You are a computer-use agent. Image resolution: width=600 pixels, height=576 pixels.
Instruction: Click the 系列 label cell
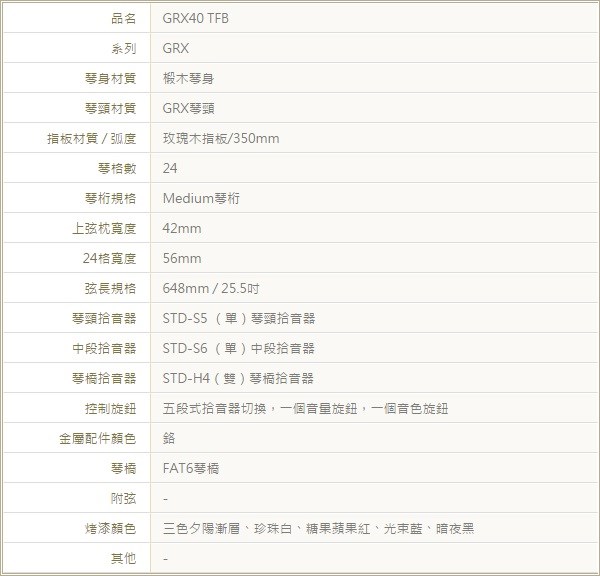coord(123,48)
